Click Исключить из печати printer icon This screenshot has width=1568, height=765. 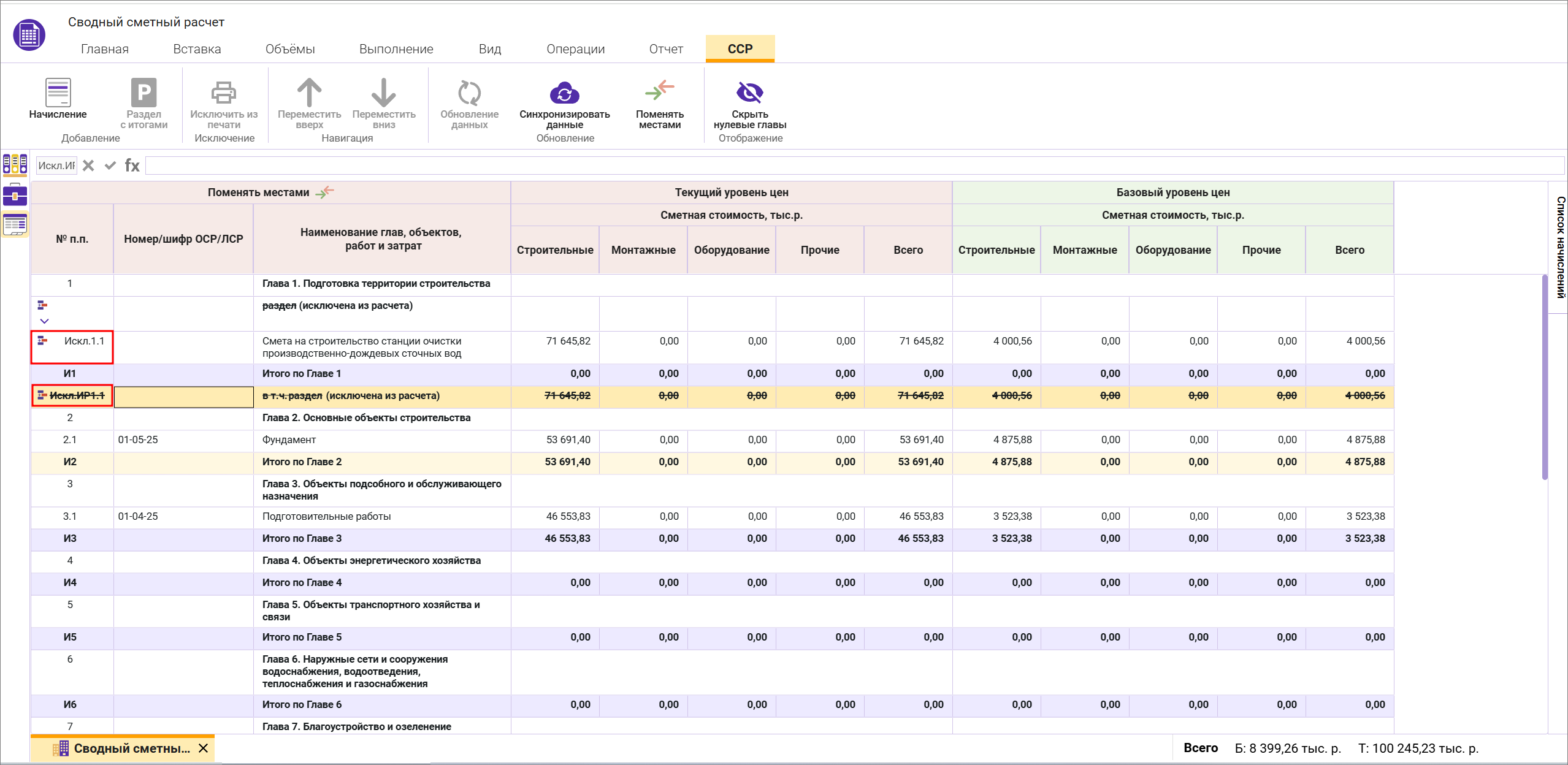(x=224, y=93)
